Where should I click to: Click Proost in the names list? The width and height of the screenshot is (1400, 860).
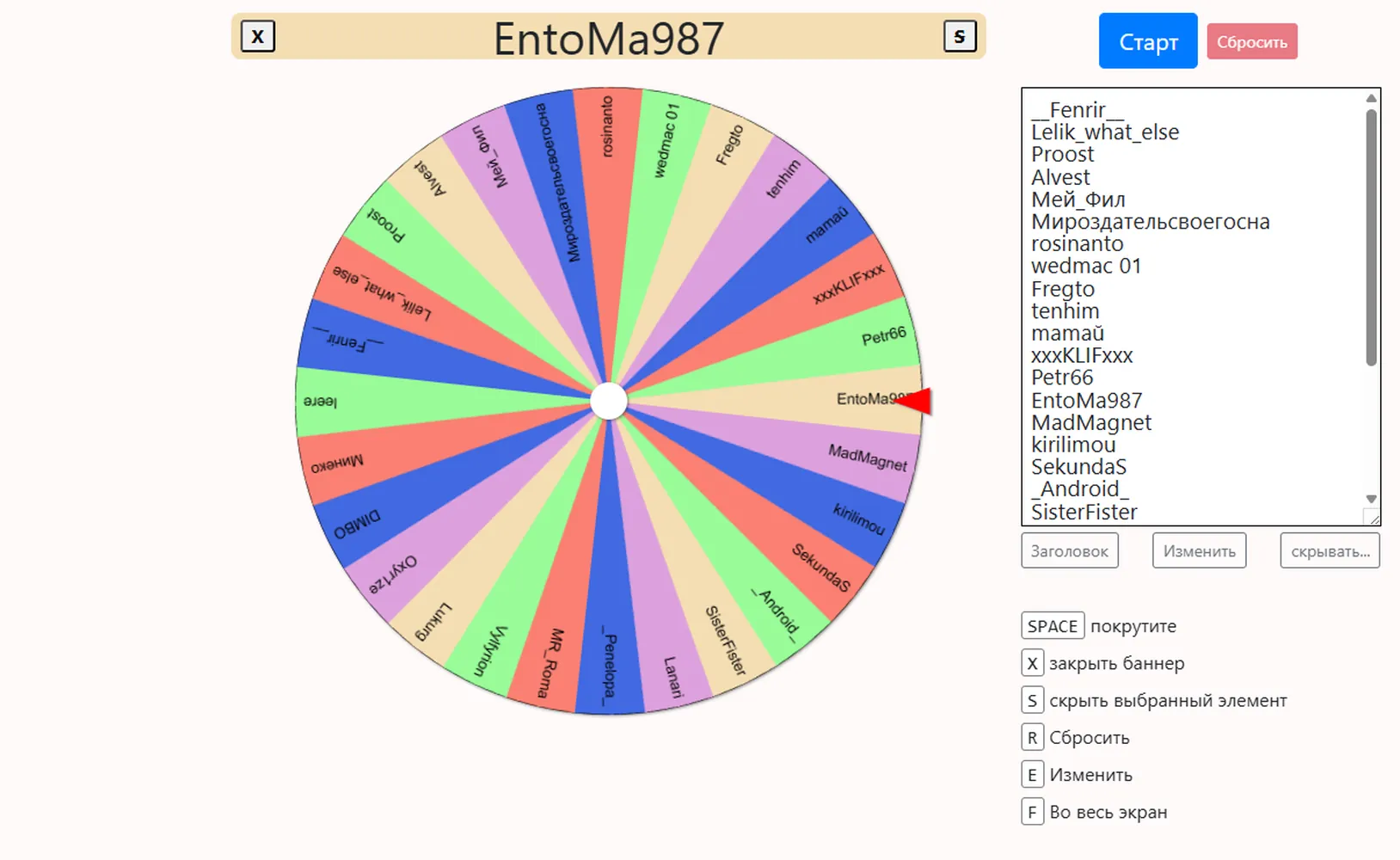1063,155
